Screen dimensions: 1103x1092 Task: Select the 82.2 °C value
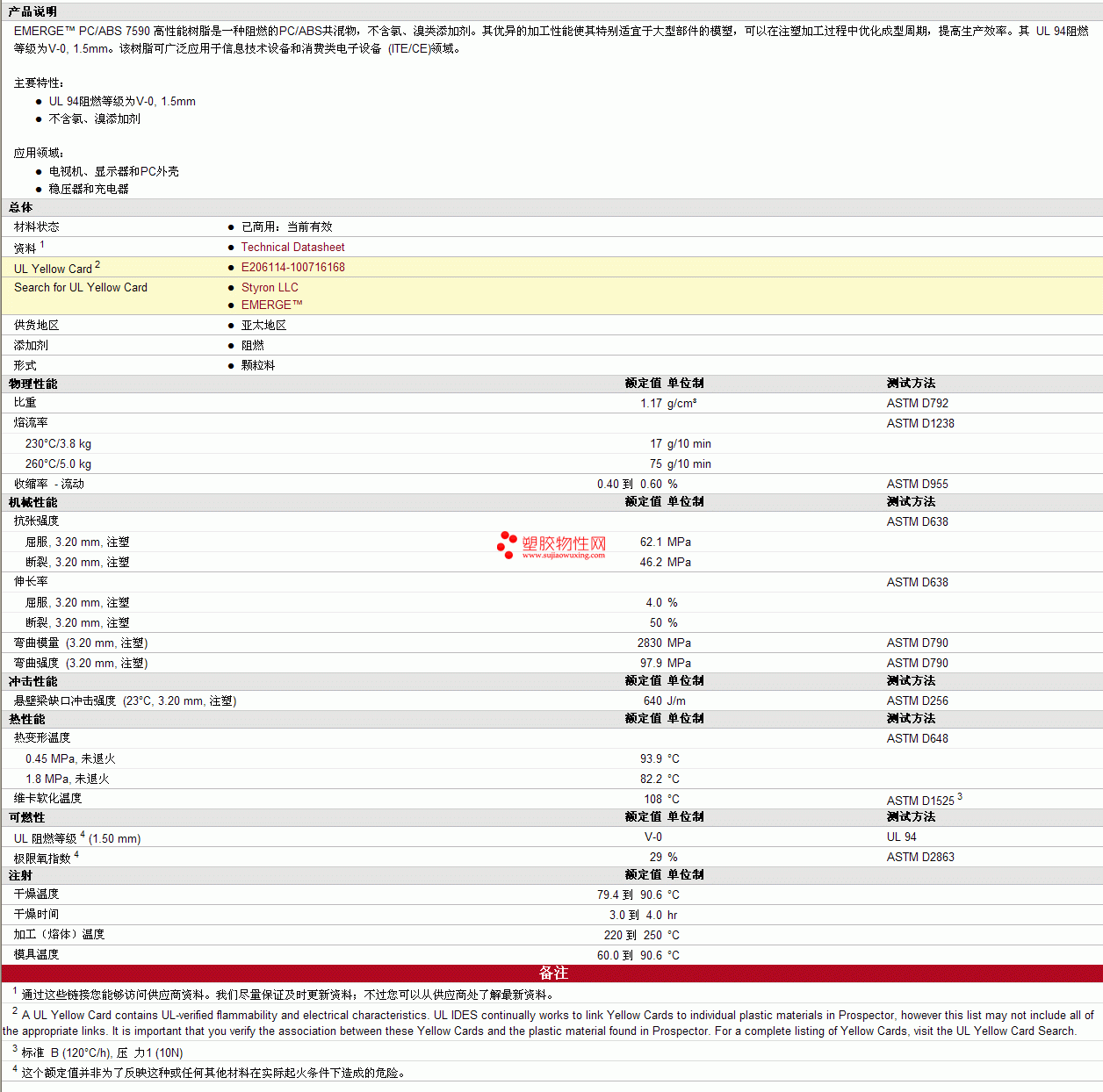point(660,779)
